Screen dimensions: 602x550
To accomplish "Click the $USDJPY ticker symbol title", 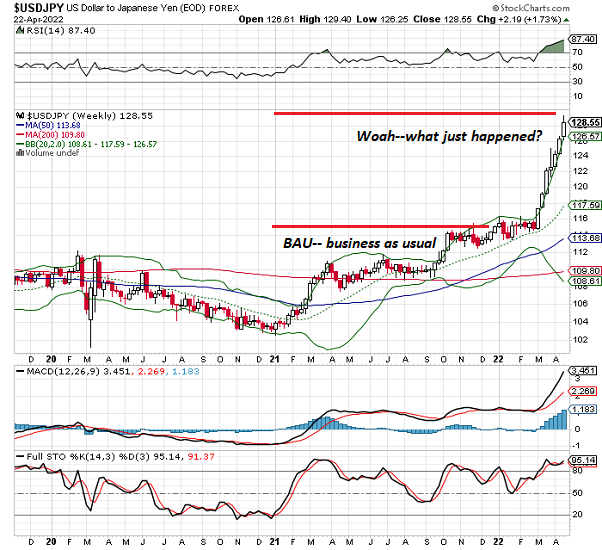I will click(x=30, y=7).
